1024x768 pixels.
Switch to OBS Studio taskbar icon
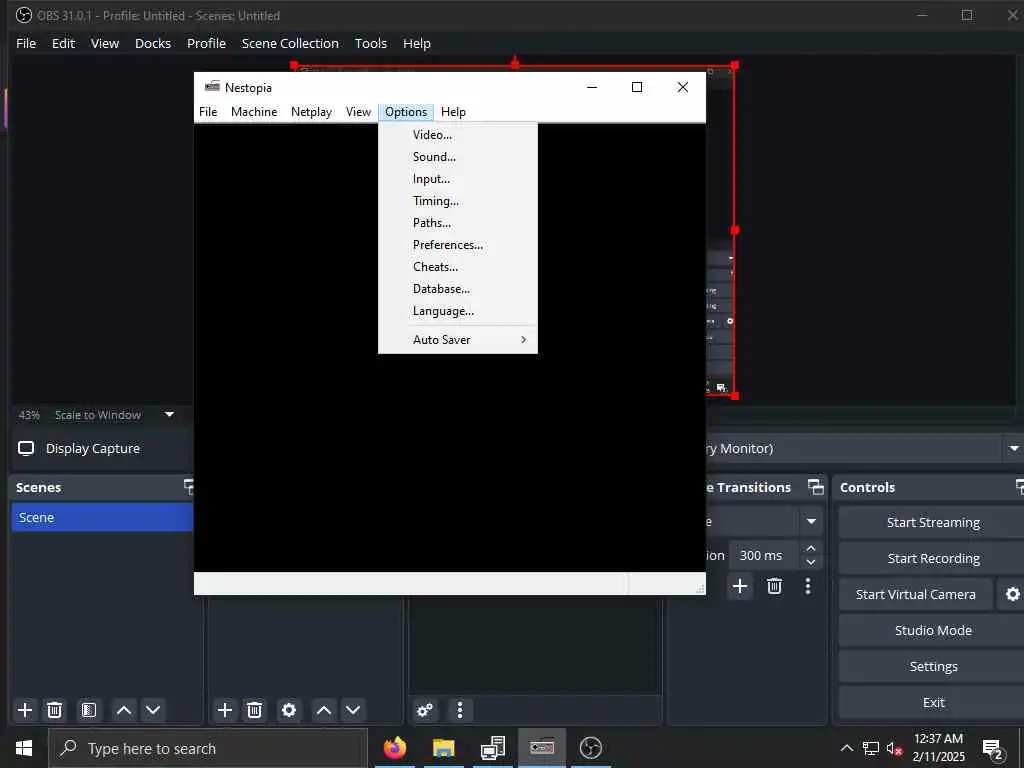point(591,748)
